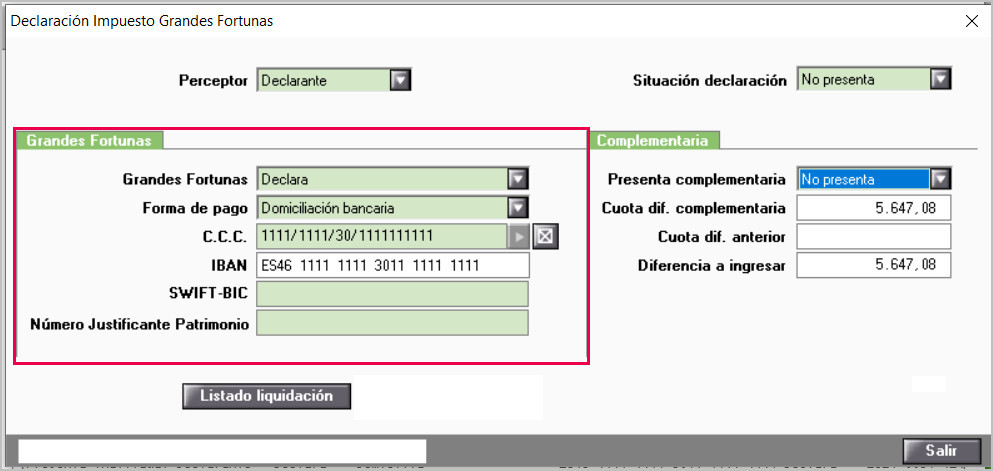Click the Salir button

941,451
